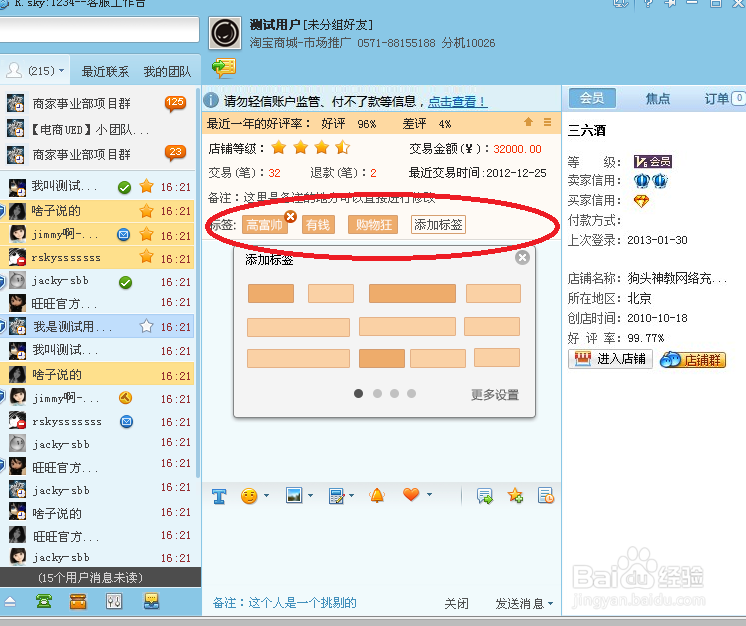Select the 会员 tab

pos(592,98)
